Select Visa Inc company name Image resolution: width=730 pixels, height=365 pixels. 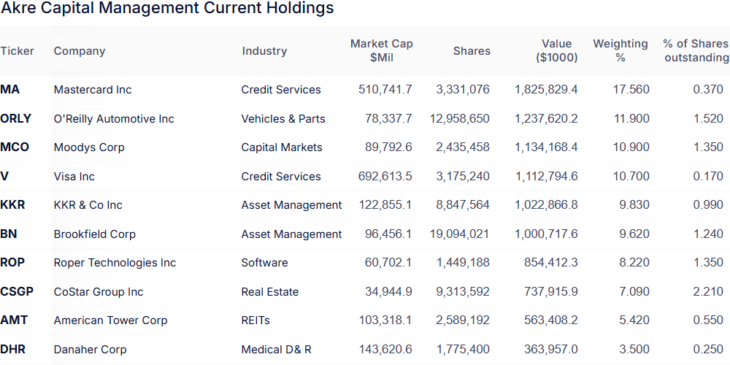(74, 176)
